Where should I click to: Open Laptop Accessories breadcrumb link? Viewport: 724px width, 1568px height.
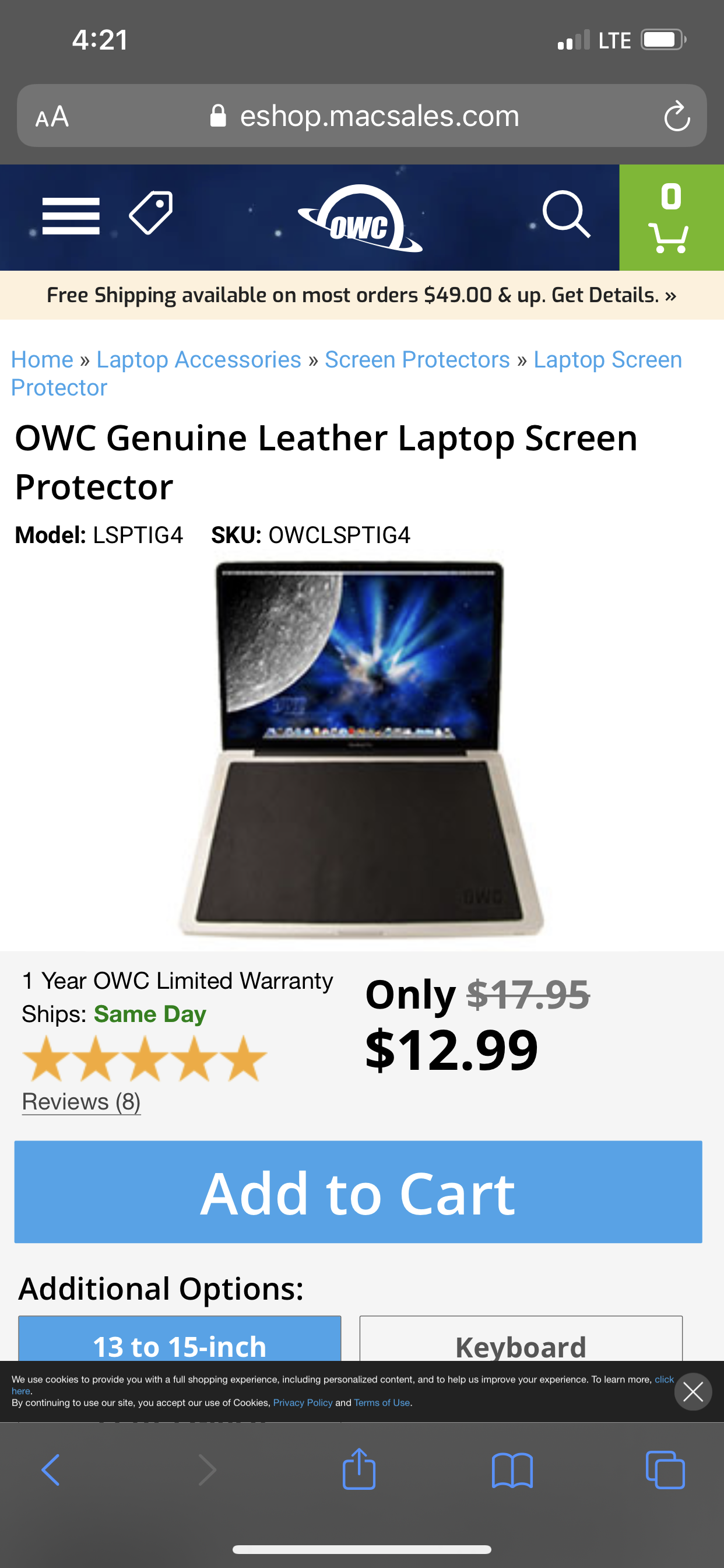pyautogui.click(x=199, y=359)
